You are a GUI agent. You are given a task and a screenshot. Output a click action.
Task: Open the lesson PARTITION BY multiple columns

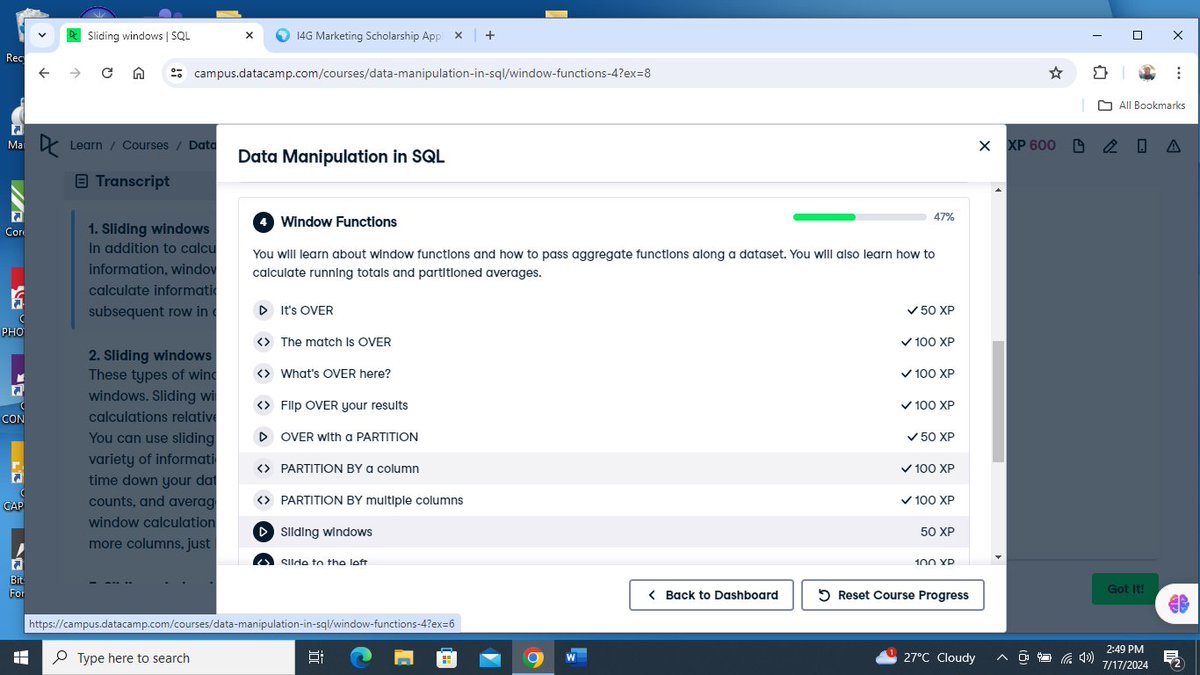point(372,500)
